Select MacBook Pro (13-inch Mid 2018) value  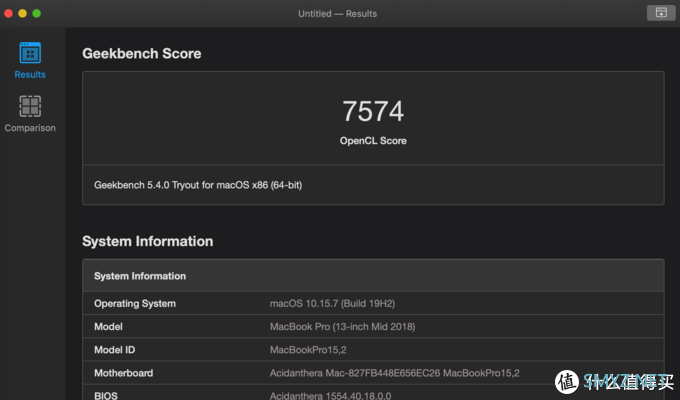pyautogui.click(x=343, y=327)
